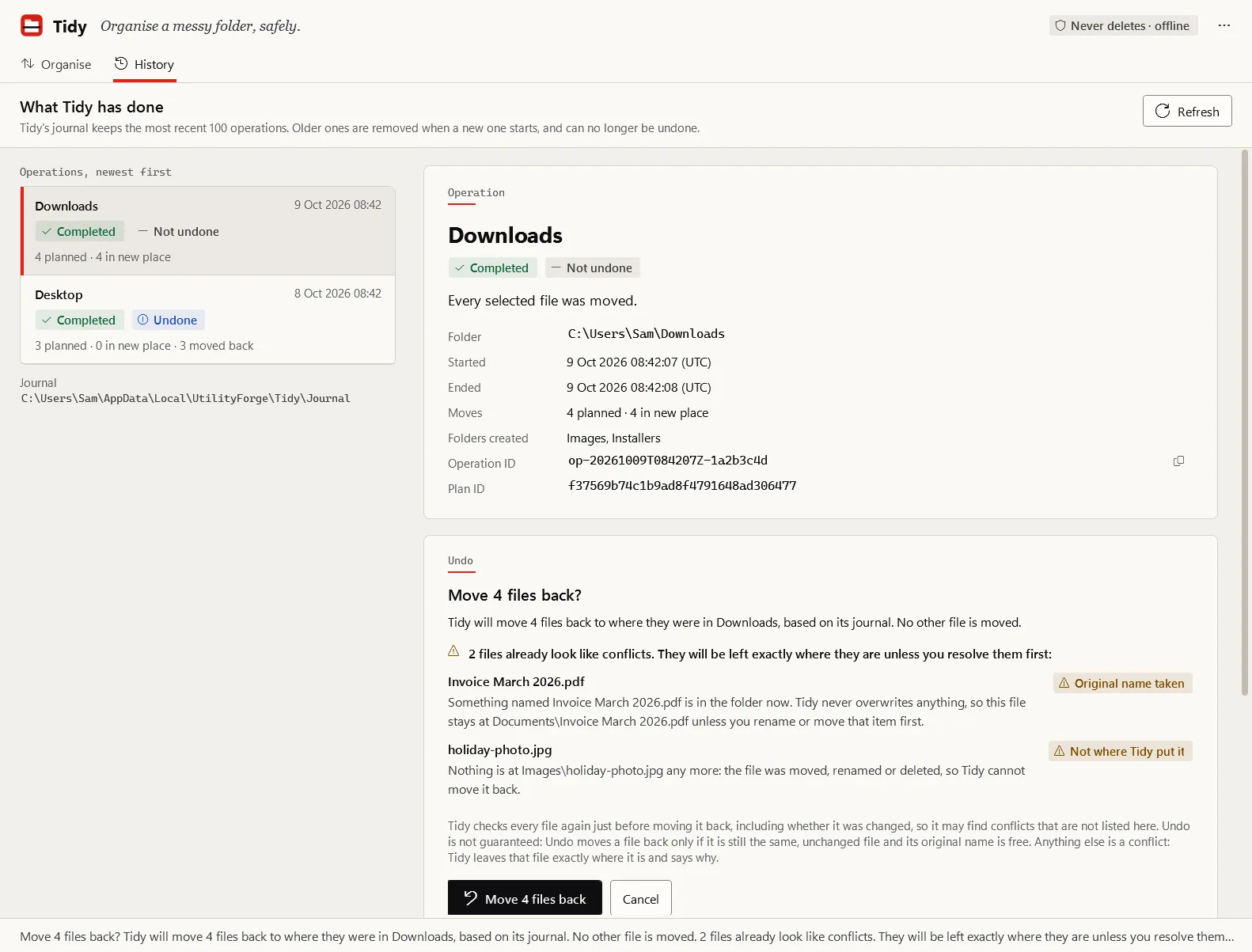The image size is (1252, 952).
Task: Click the Operation ID value op-20261009T084207Z-1a2b3c4d
Action: [x=668, y=461]
